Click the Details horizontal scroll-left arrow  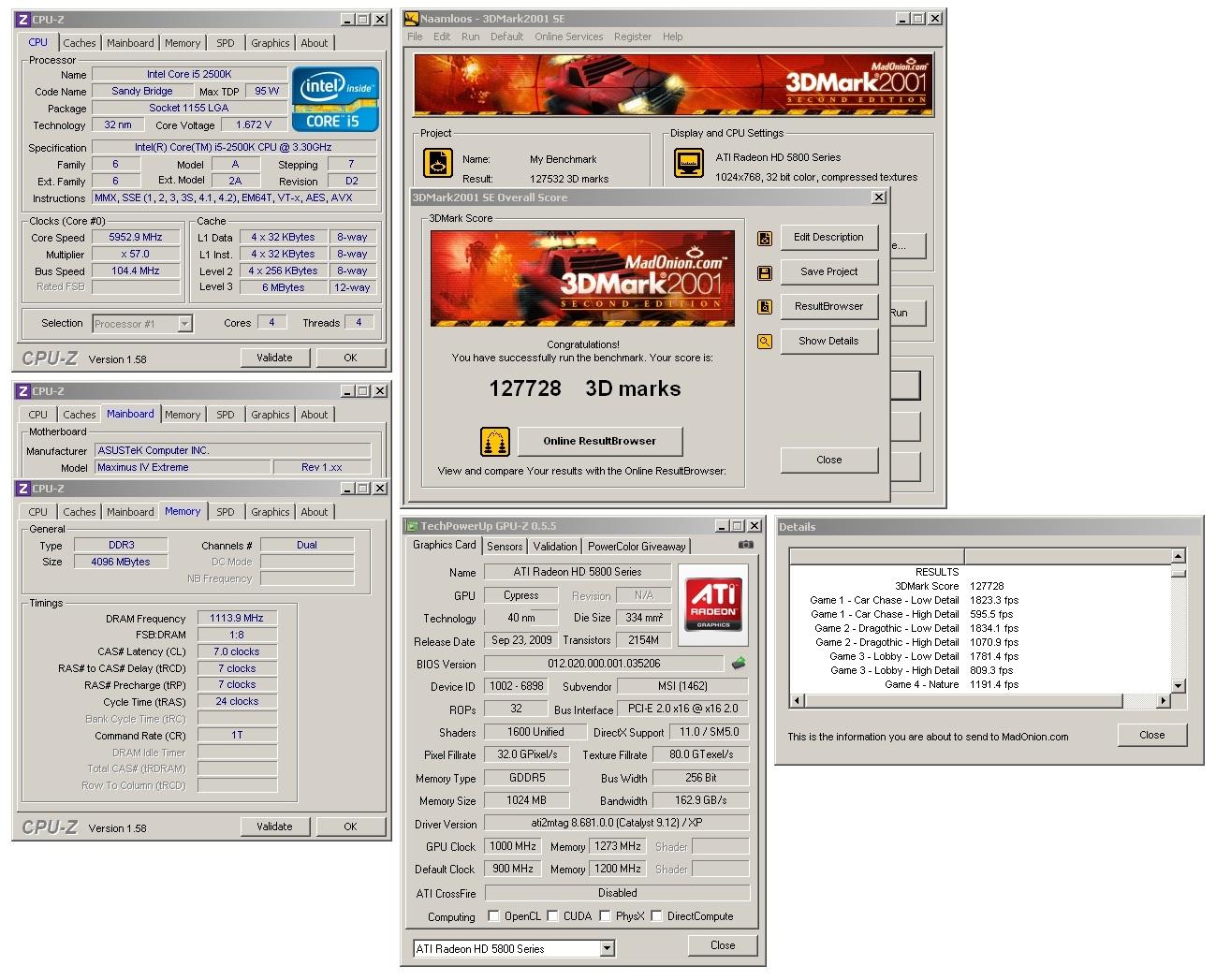click(798, 700)
